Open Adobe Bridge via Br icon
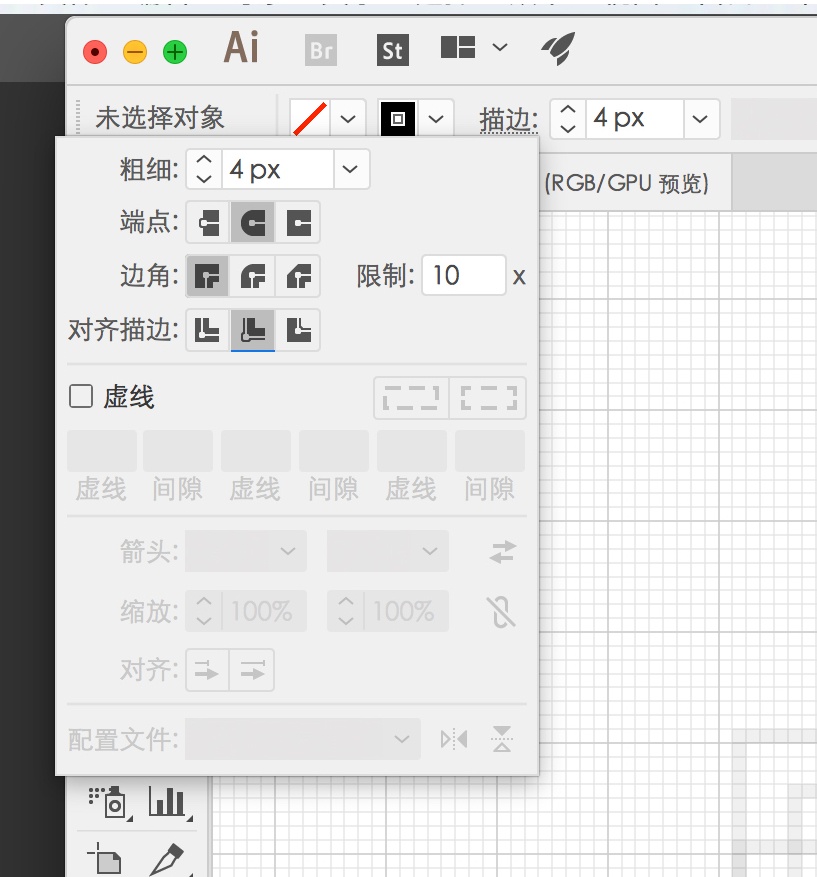817x877 pixels. point(321,50)
